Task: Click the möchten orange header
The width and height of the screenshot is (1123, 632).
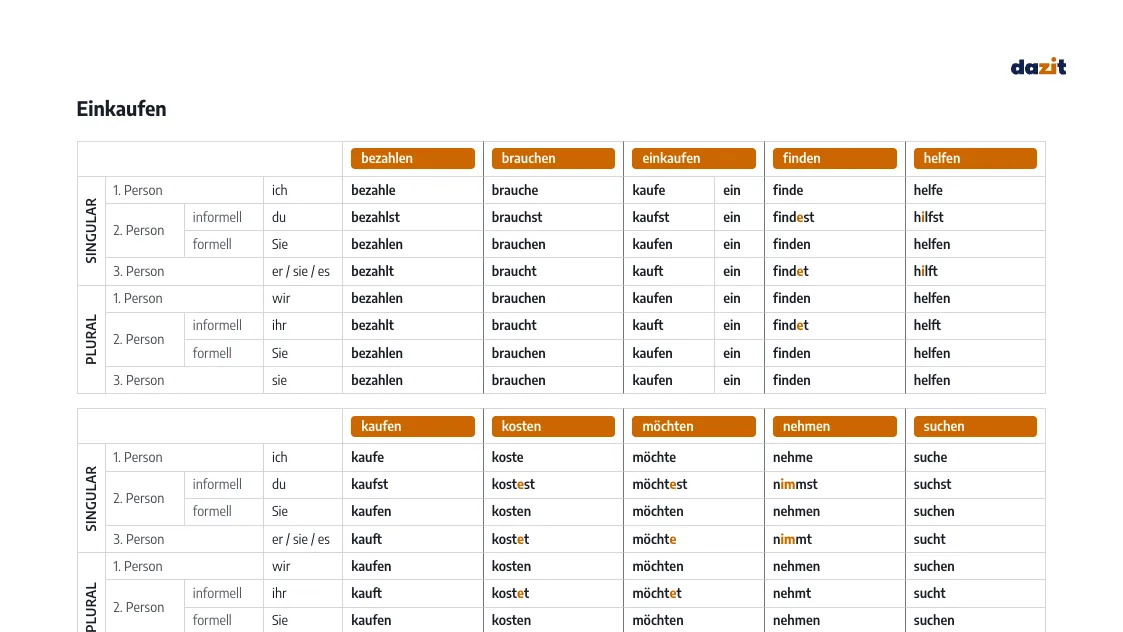Action: click(x=693, y=426)
